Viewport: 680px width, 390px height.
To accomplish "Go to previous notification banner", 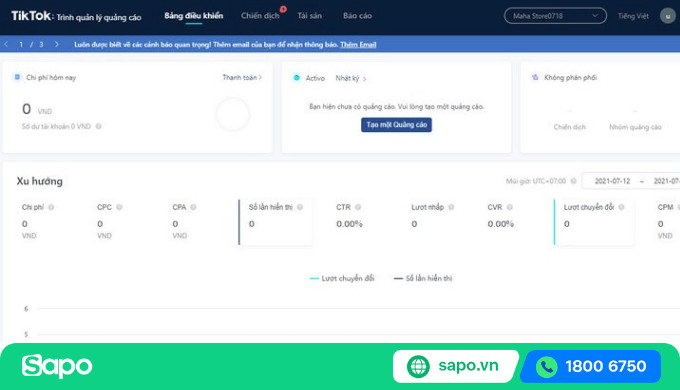I will coord(6,44).
